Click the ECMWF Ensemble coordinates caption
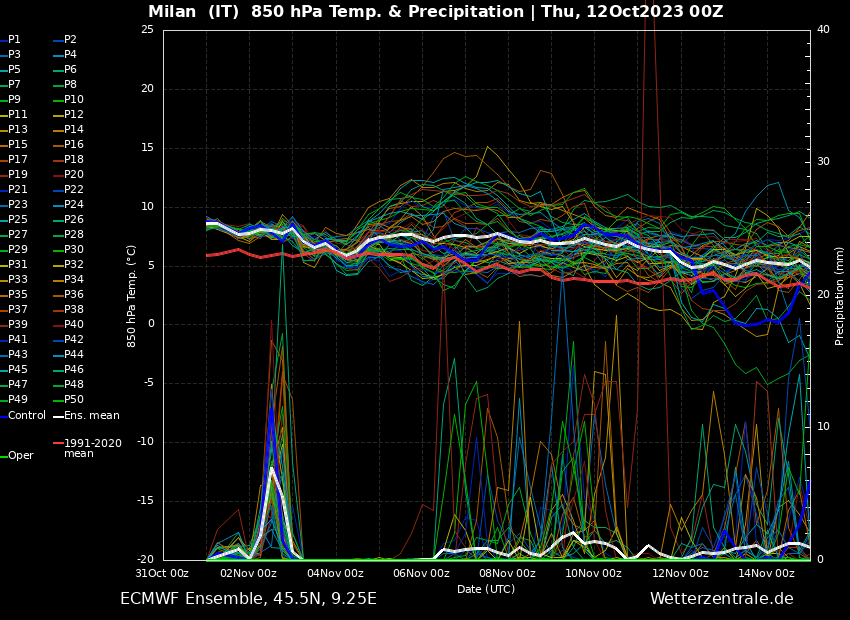Screen dimensions: 850x620 coord(248,599)
